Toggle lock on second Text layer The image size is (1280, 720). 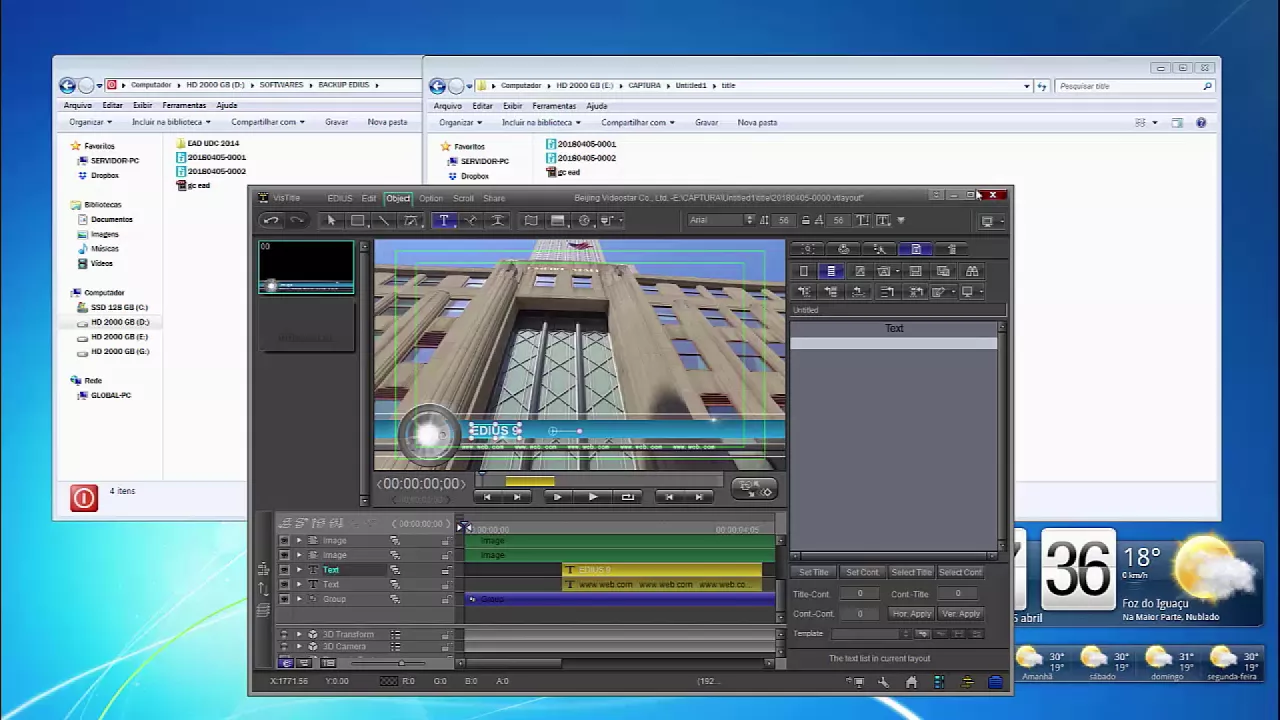tap(445, 584)
